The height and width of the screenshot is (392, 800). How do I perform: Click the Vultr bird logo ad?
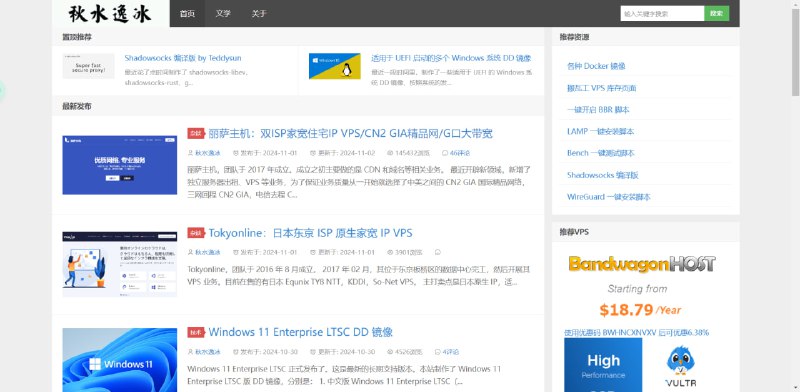(681, 365)
